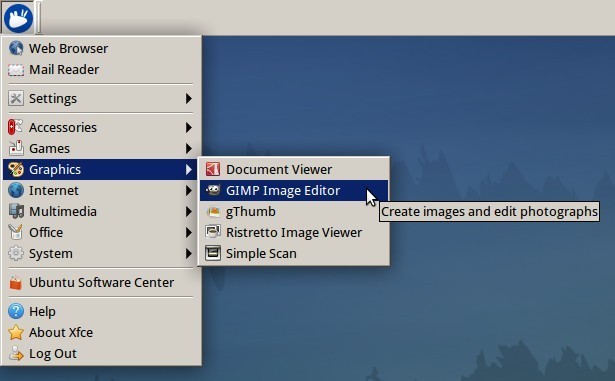Click the Office pencil-cup icon
Image resolution: width=615 pixels, height=381 pixels.
[x=16, y=232]
